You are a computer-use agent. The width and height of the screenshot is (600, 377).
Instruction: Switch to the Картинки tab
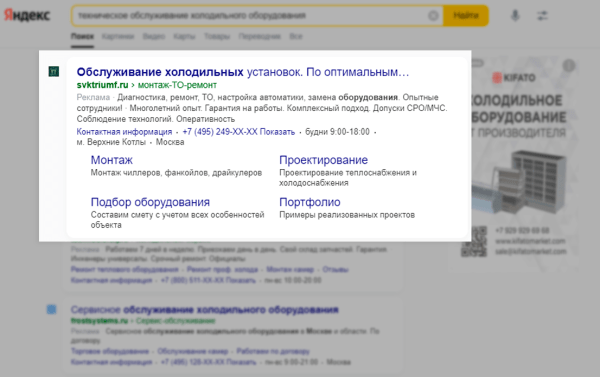(118, 36)
